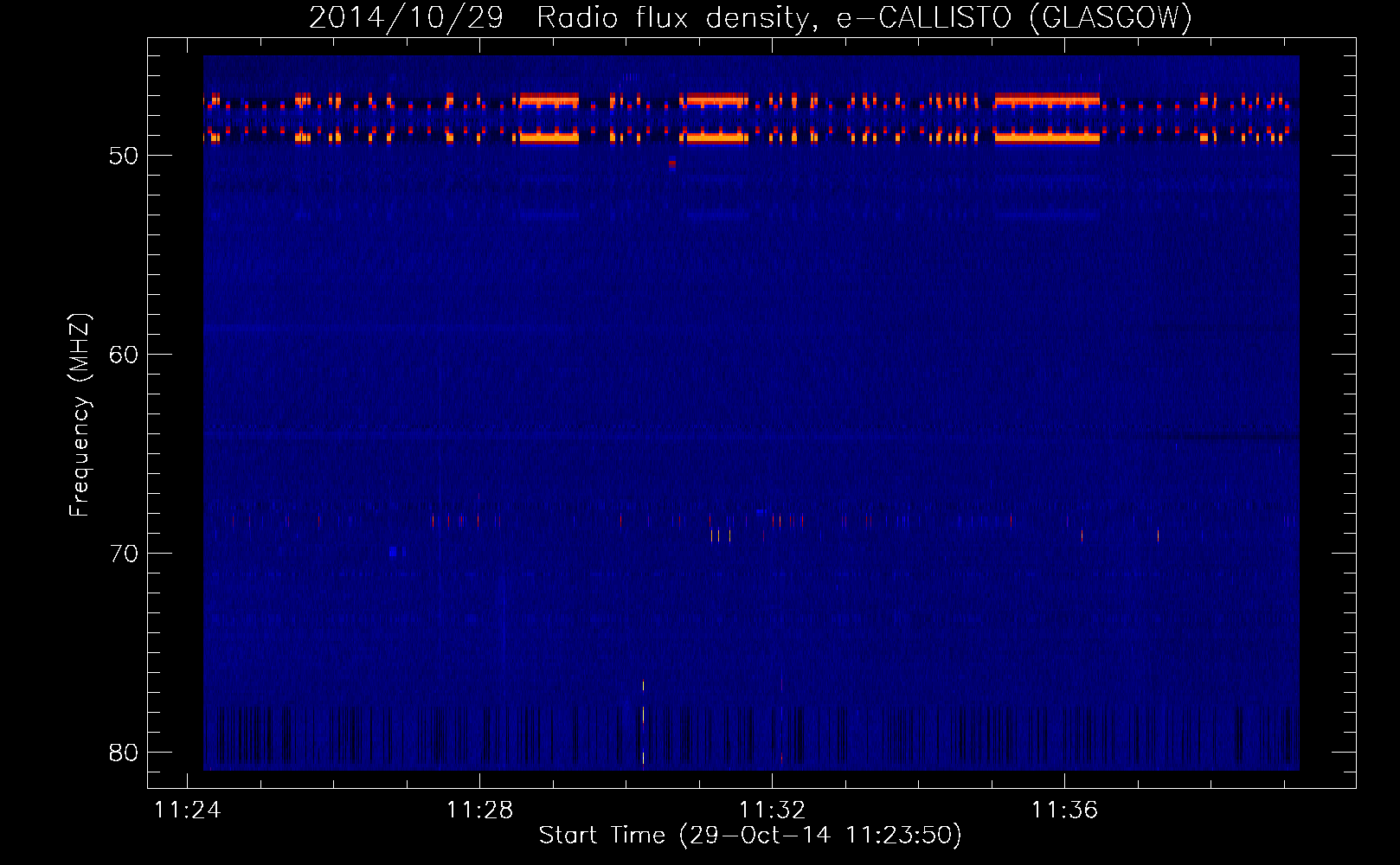Viewport: 1400px width, 865px height.
Task: Click the plot title '2014/10/29 Radio flux density, e-CALLISTO (GLASGOW)'
Action: pyautogui.click(x=750, y=17)
